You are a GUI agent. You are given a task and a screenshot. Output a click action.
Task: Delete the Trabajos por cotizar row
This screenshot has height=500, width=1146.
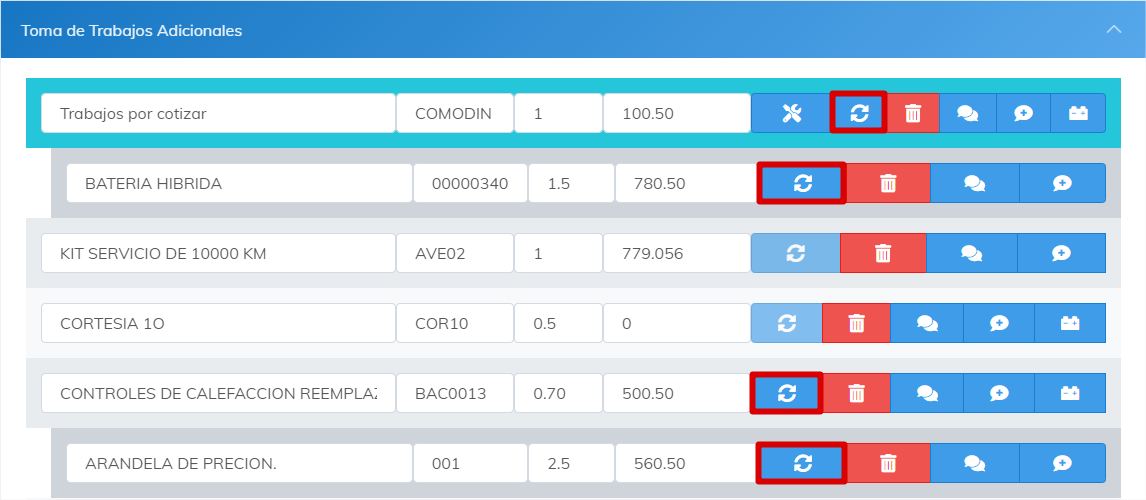point(912,114)
